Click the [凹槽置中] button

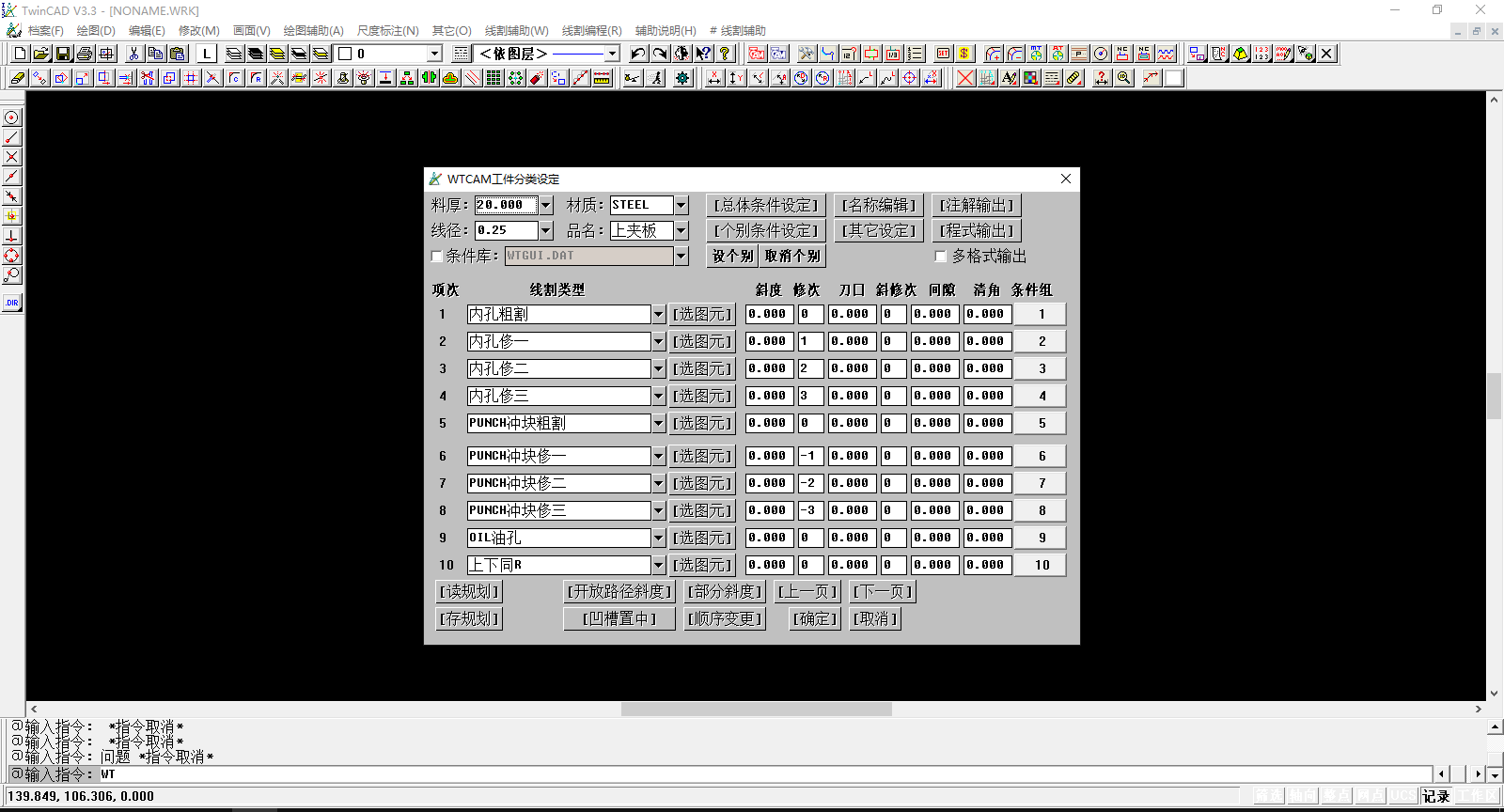619,618
